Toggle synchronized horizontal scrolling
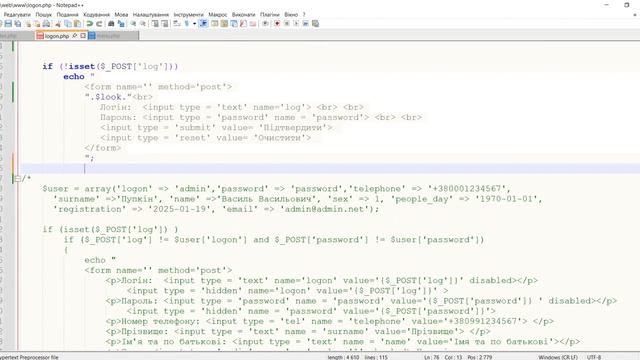640x360 pixels. click(165, 24)
